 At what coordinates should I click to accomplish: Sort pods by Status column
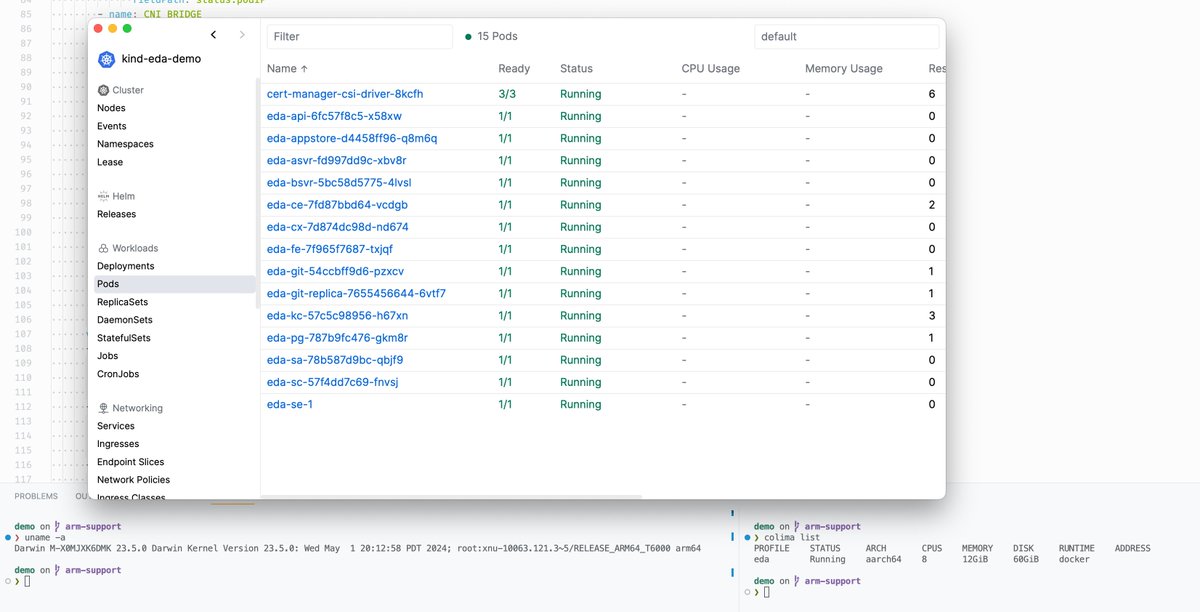pyautogui.click(x=576, y=69)
